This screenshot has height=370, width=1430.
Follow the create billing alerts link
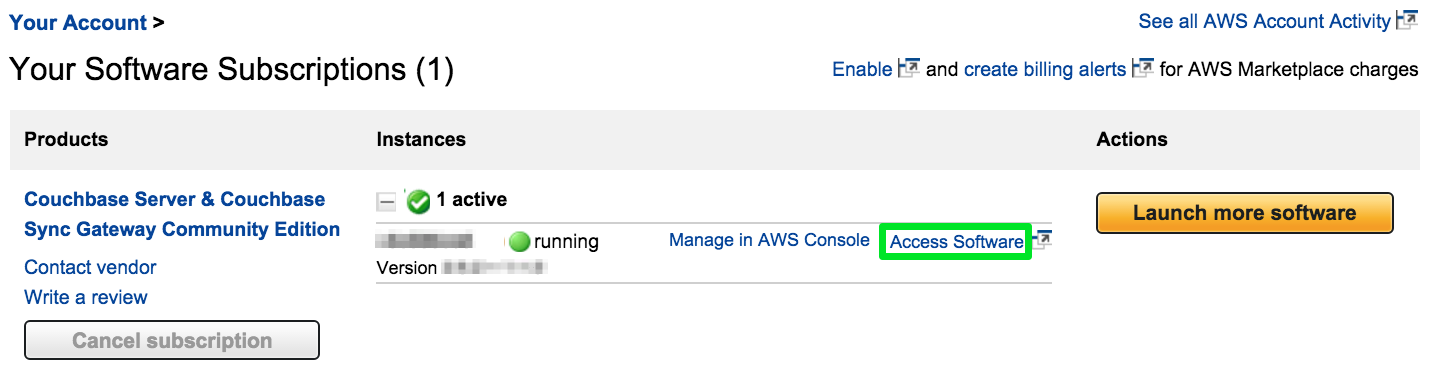pos(1045,69)
